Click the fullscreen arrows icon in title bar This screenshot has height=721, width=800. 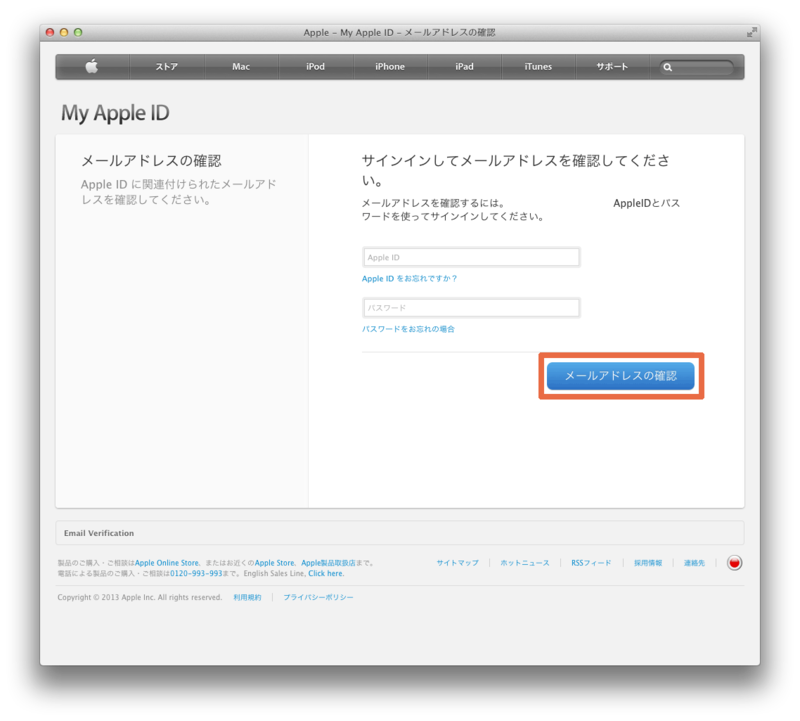click(752, 32)
